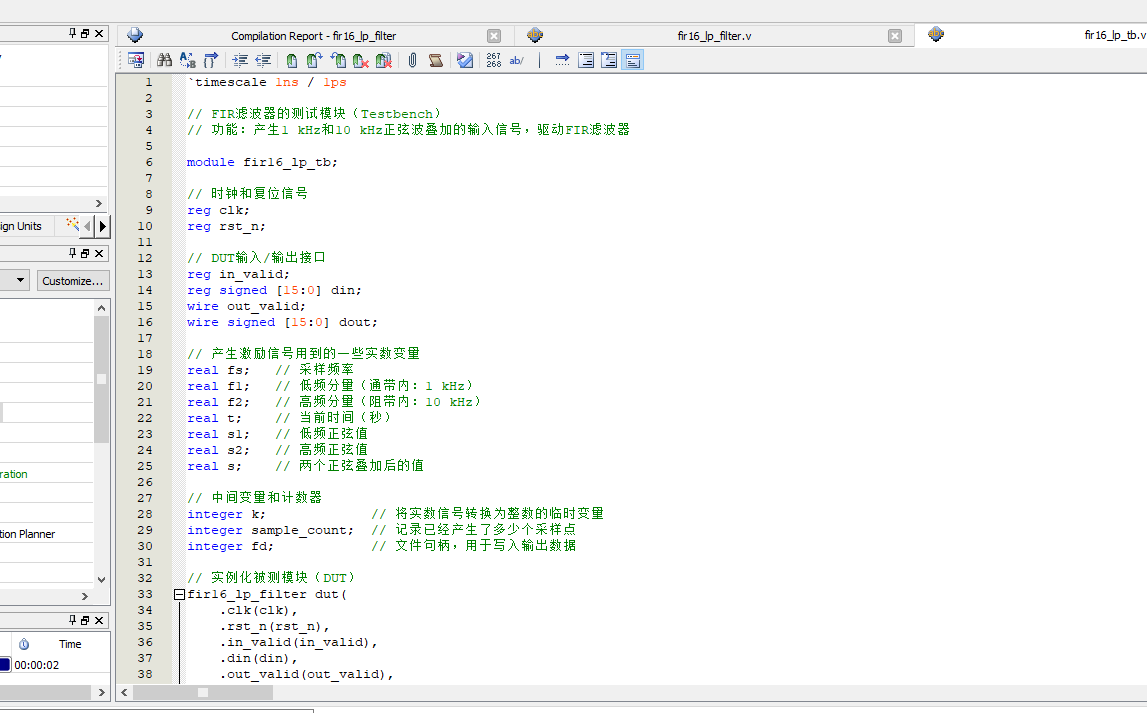
Task: Close the Compilation Report tab
Action: coord(494,36)
